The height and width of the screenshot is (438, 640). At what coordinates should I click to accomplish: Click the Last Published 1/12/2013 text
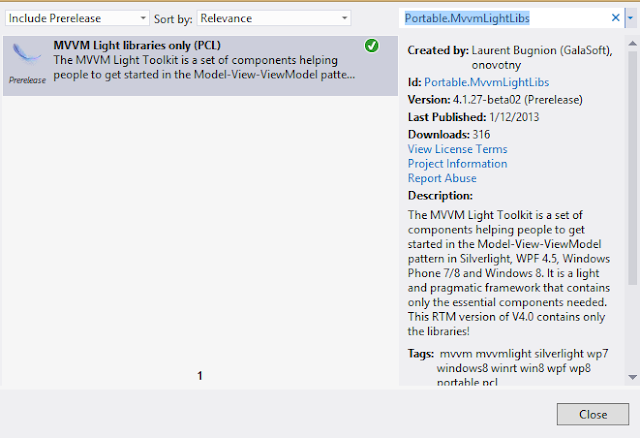[473, 118]
